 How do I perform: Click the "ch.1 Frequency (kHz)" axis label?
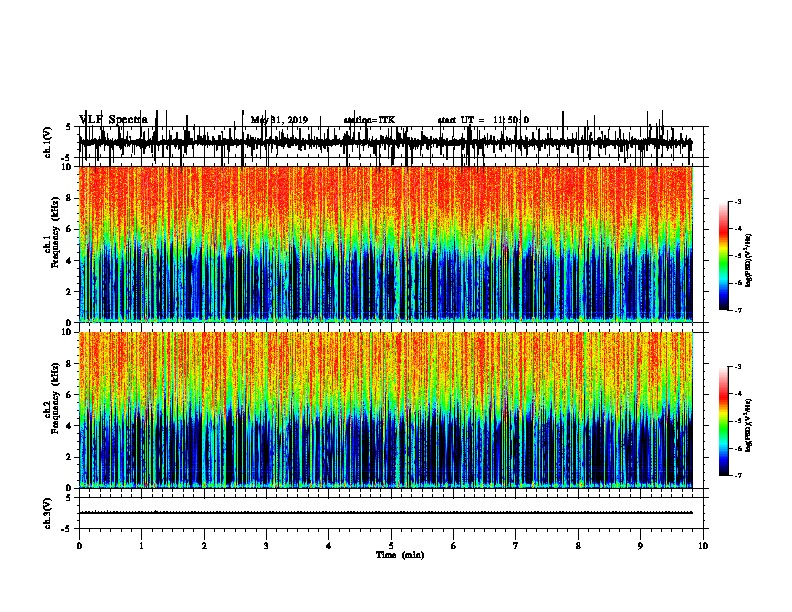pos(52,233)
